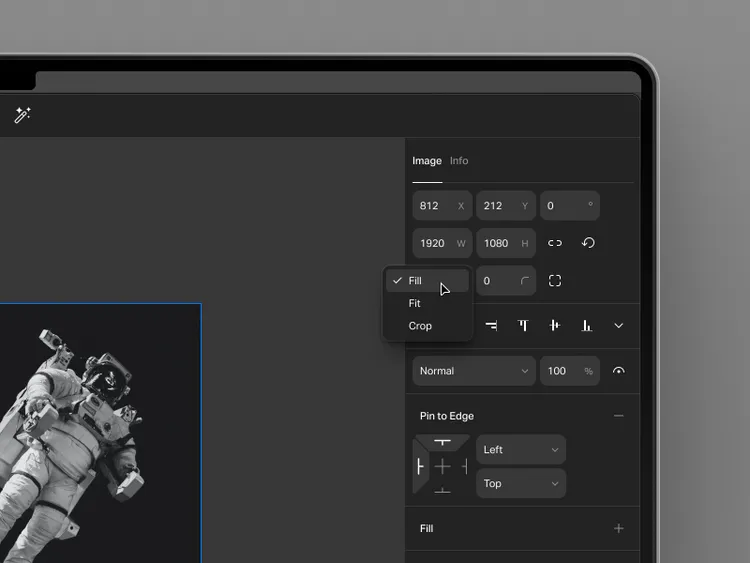
Task: Click the width field showing 1920
Action: pos(441,243)
